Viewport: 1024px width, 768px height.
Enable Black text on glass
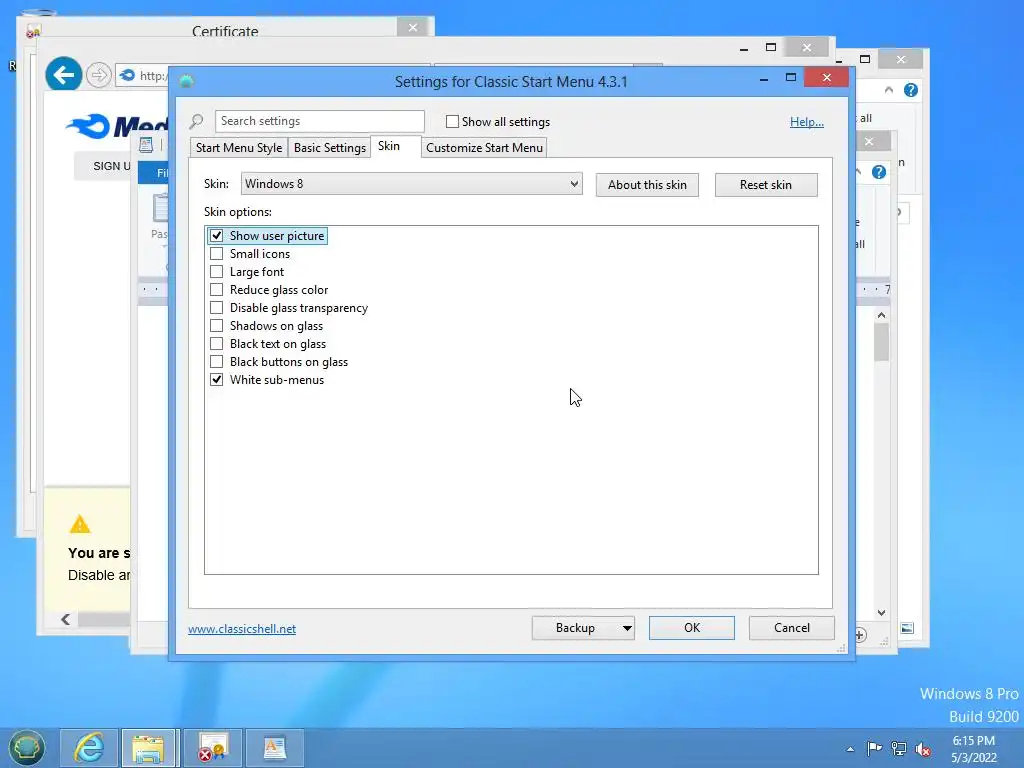coord(216,344)
